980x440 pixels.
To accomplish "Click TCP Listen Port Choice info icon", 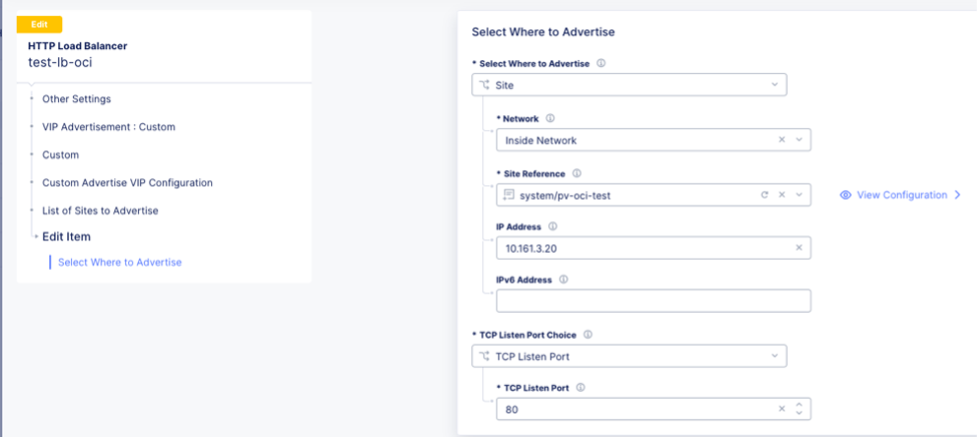I will click(587, 334).
